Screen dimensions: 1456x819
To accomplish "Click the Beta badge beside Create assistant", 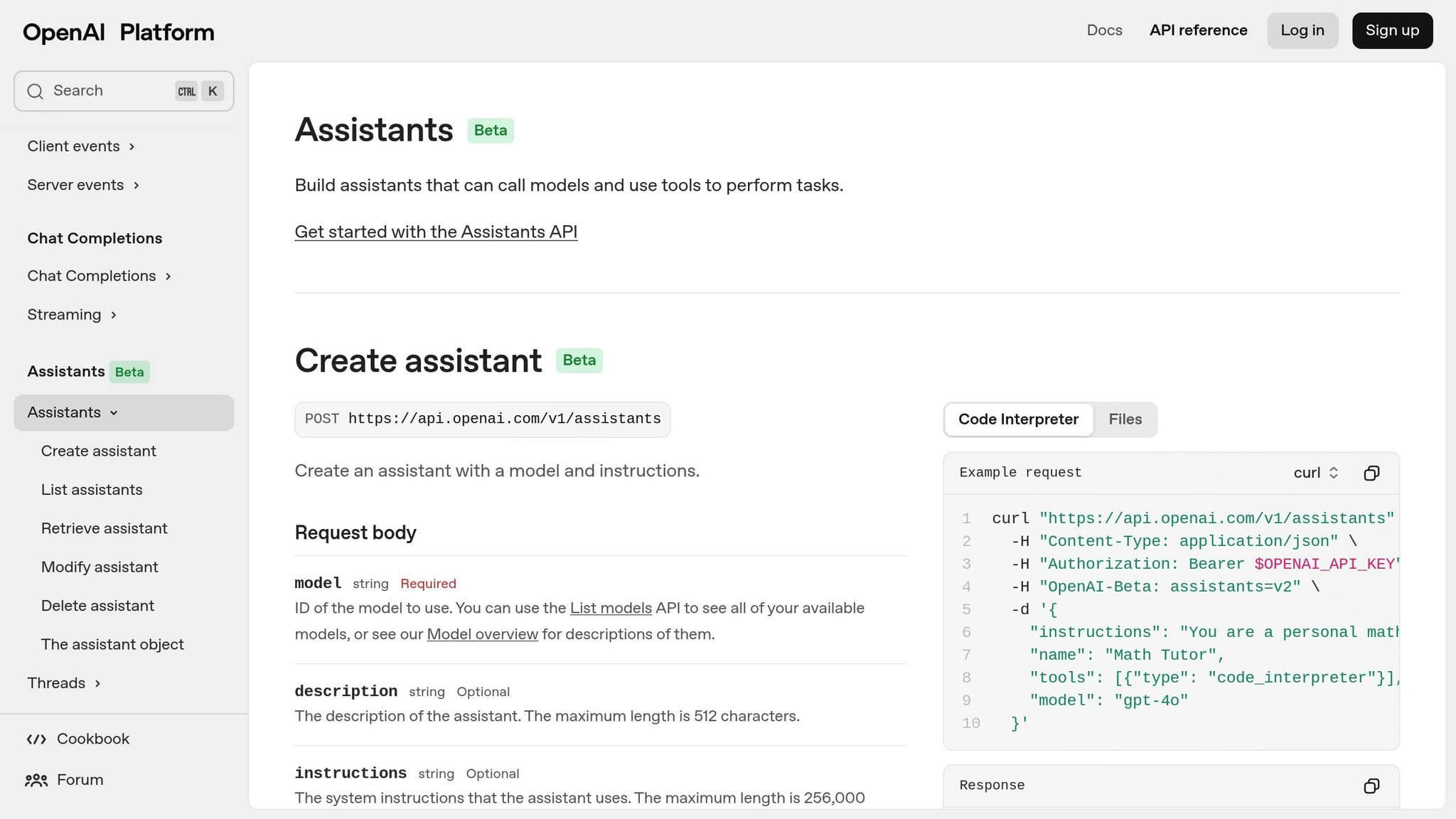I will coord(579,360).
